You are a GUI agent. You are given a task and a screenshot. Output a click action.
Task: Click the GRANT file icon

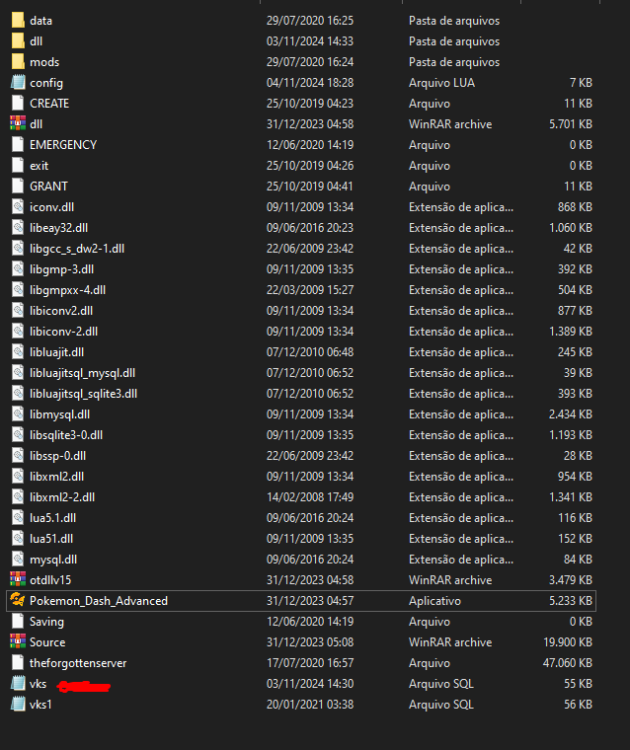click(18, 186)
